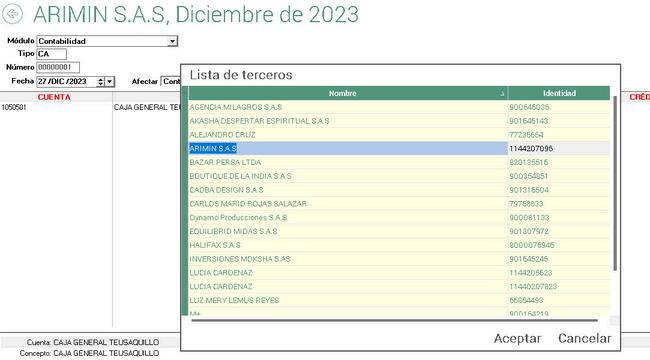Viewport: 650px width, 360px height.
Task: Open the Fecha date picker dropdown arrow
Action: (x=109, y=82)
